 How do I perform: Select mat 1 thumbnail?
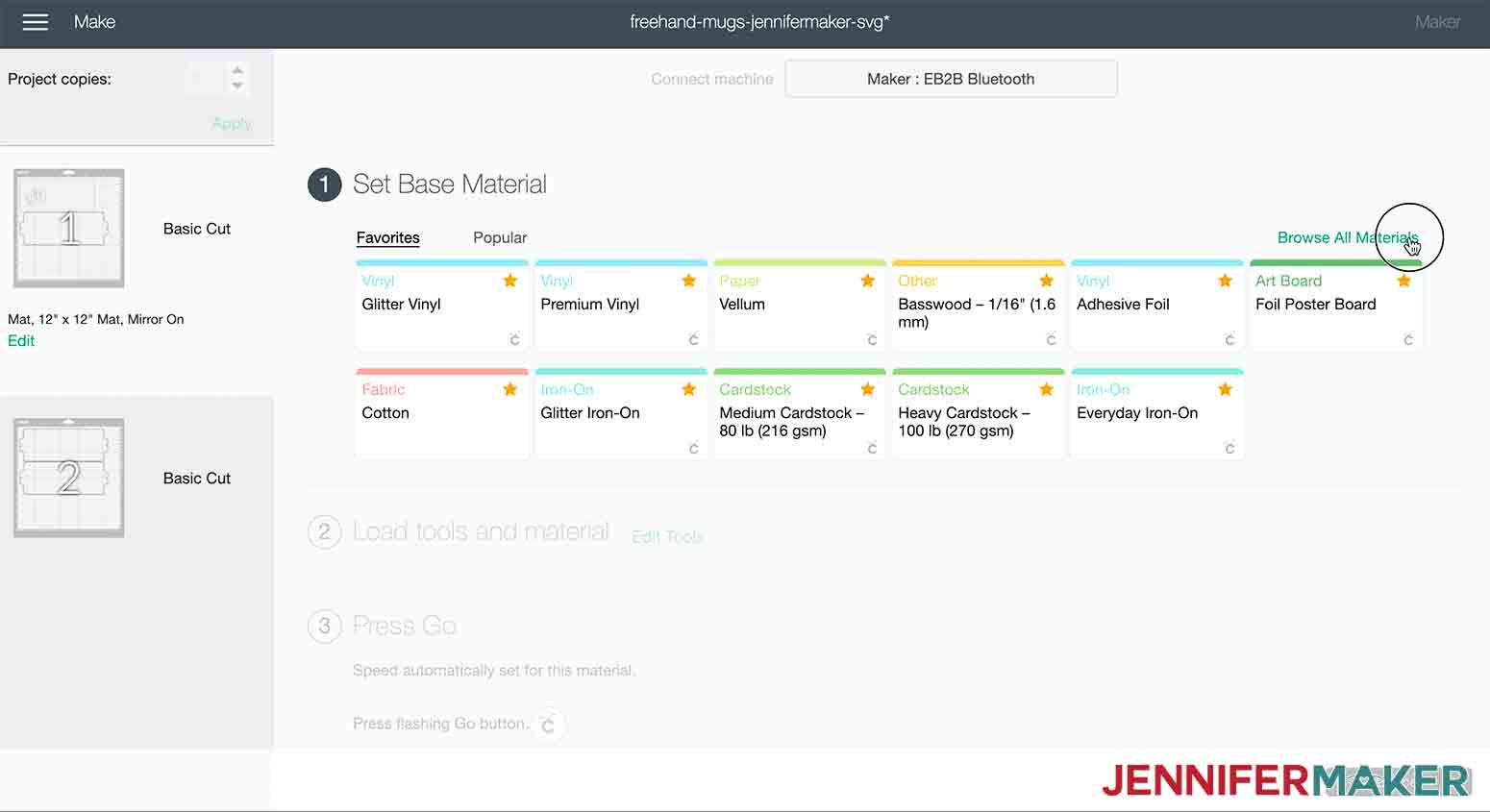[x=68, y=229]
